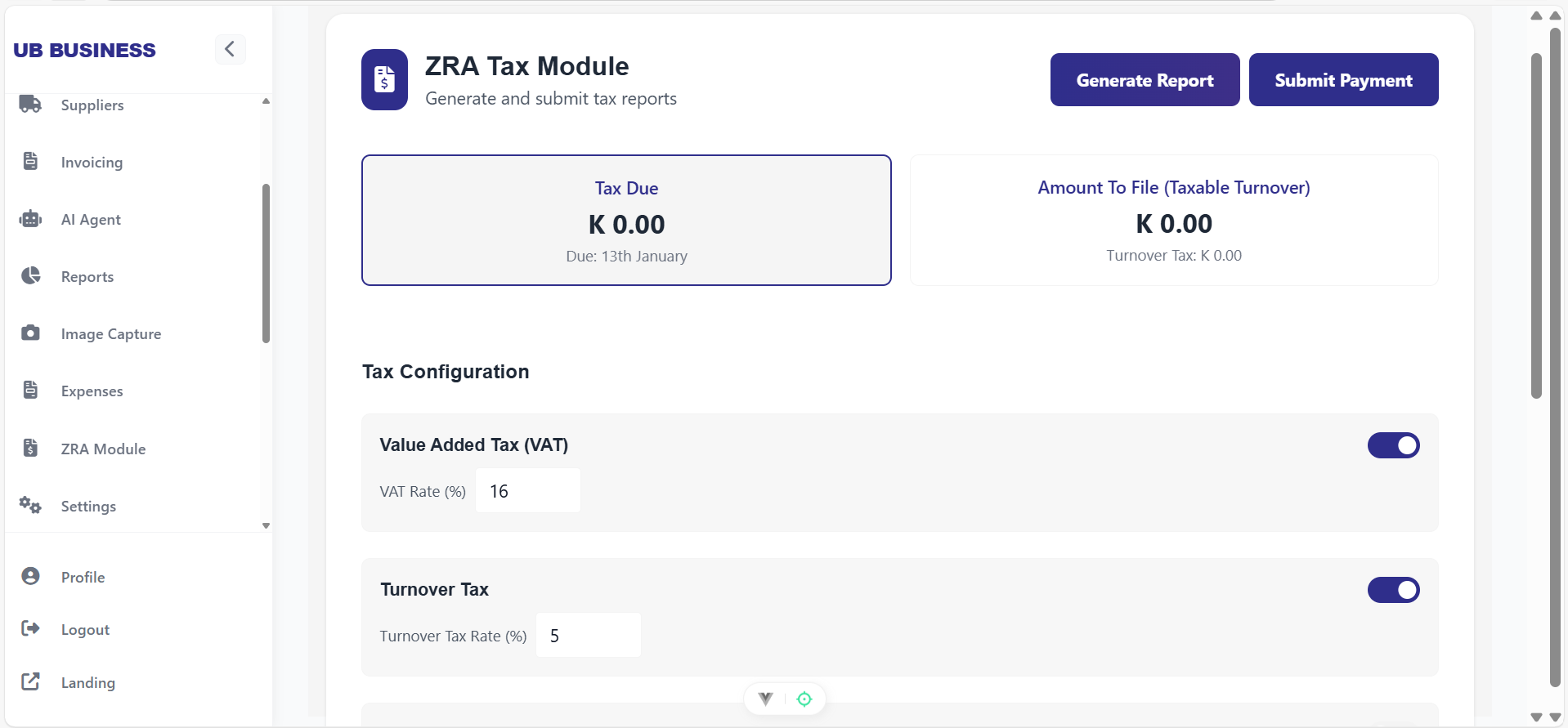The height and width of the screenshot is (728, 1568).
Task: Click the Profile user icon
Action: 30,576
